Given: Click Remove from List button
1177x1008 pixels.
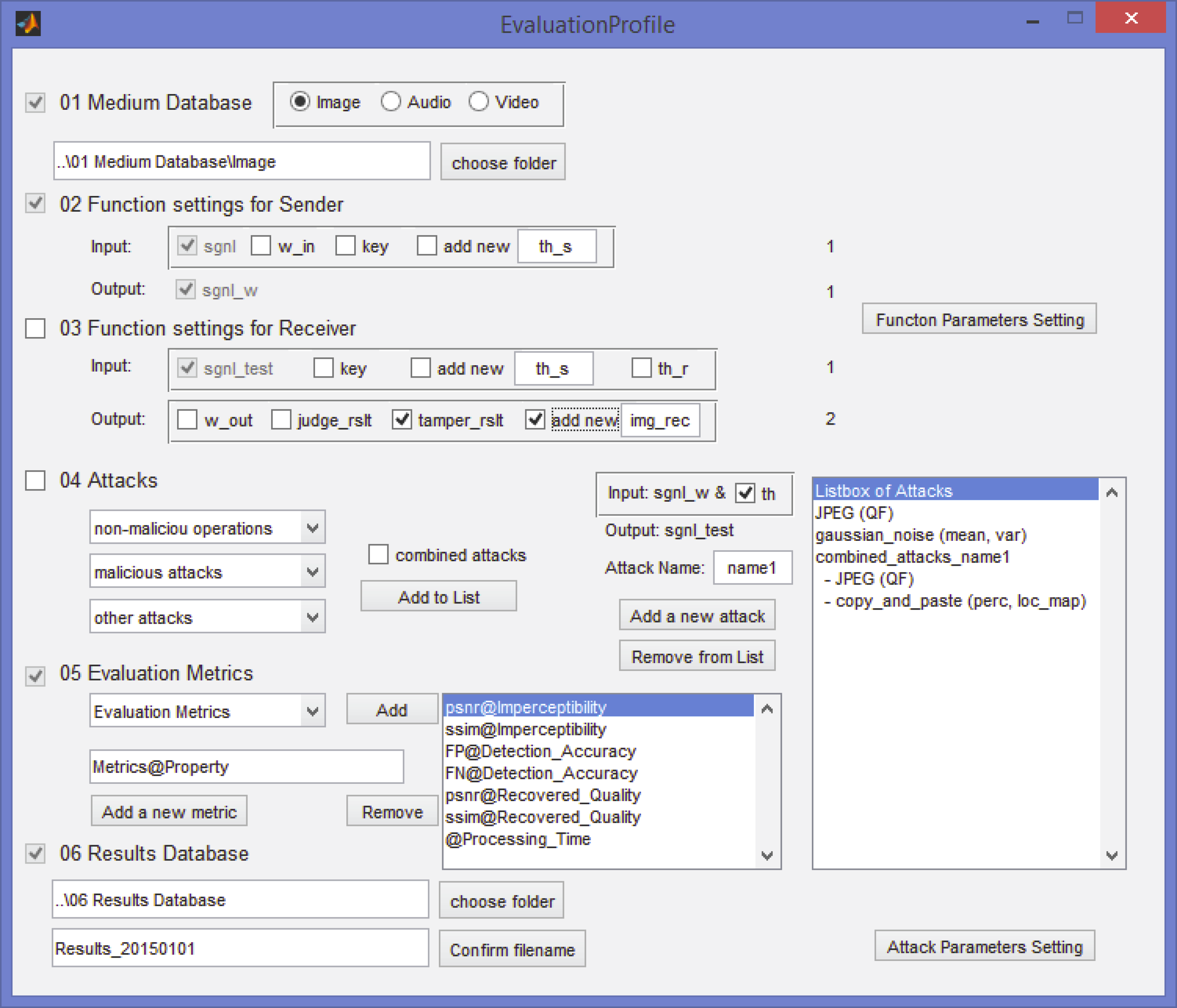Looking at the screenshot, I should click(x=697, y=657).
